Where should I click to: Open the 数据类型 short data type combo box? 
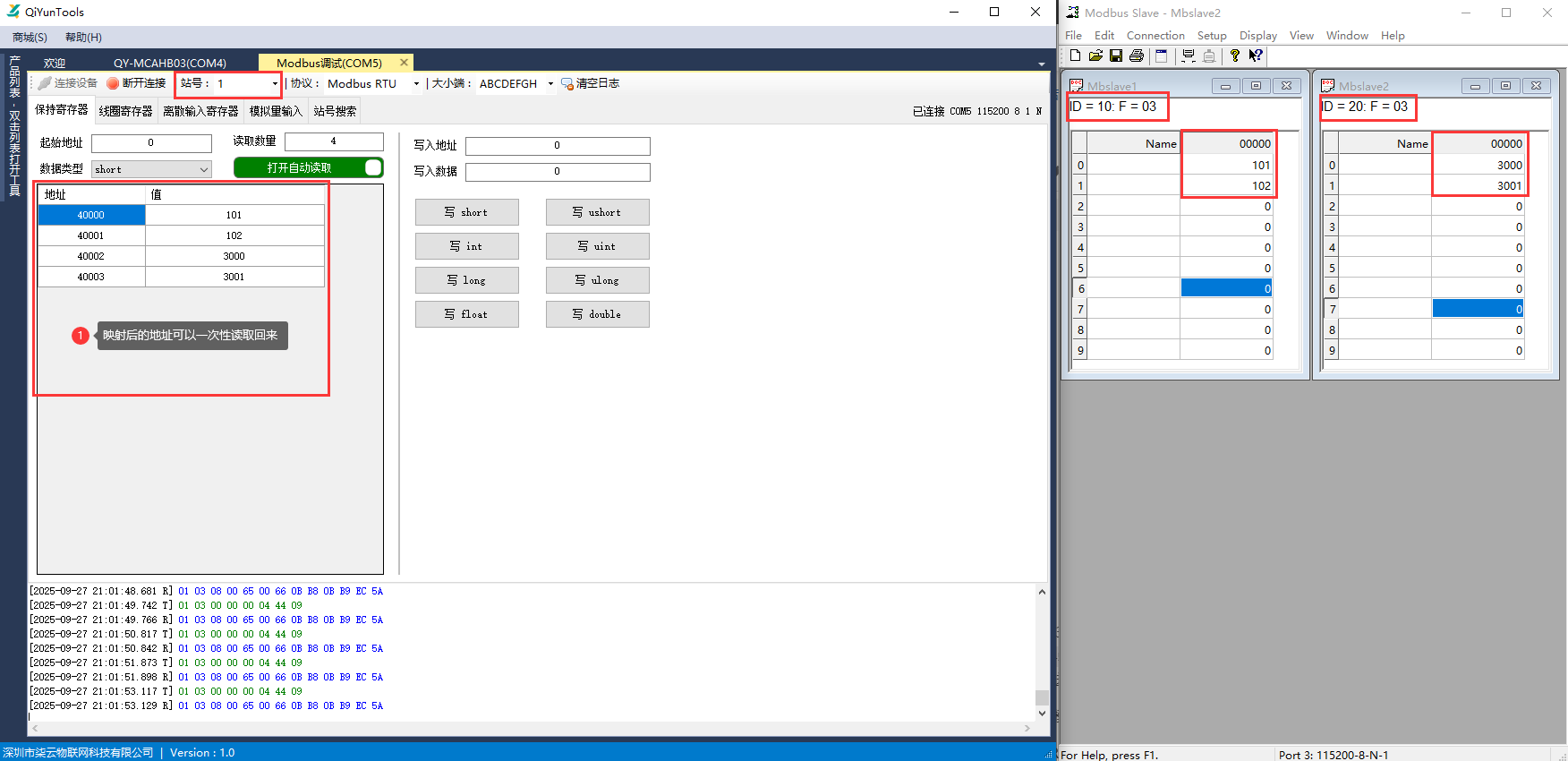204,169
